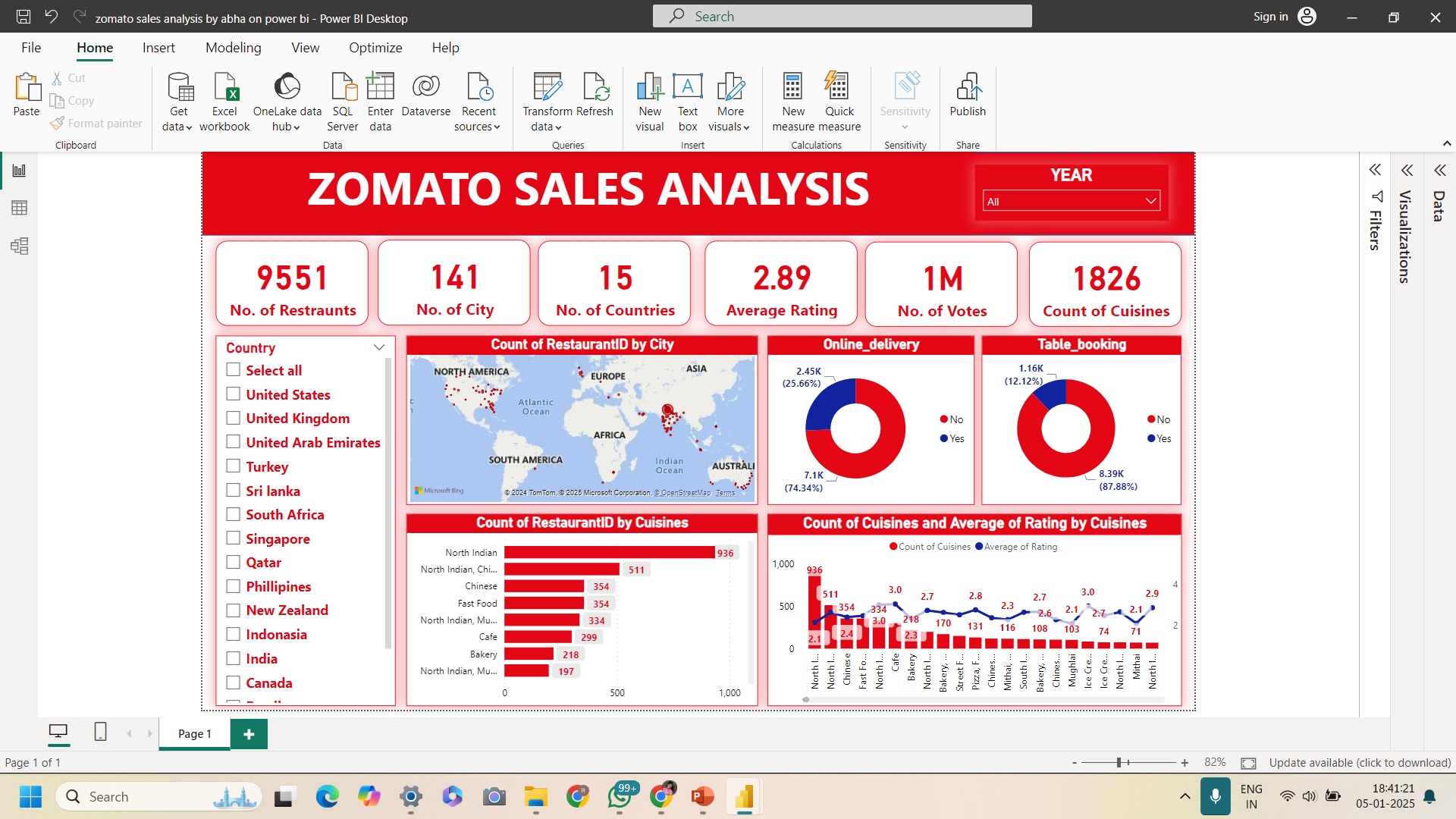Click the Windows Start button

click(30, 796)
